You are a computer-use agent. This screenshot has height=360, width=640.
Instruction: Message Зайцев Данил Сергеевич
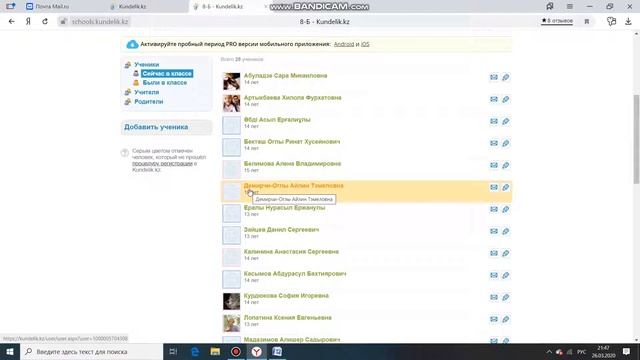coord(493,231)
